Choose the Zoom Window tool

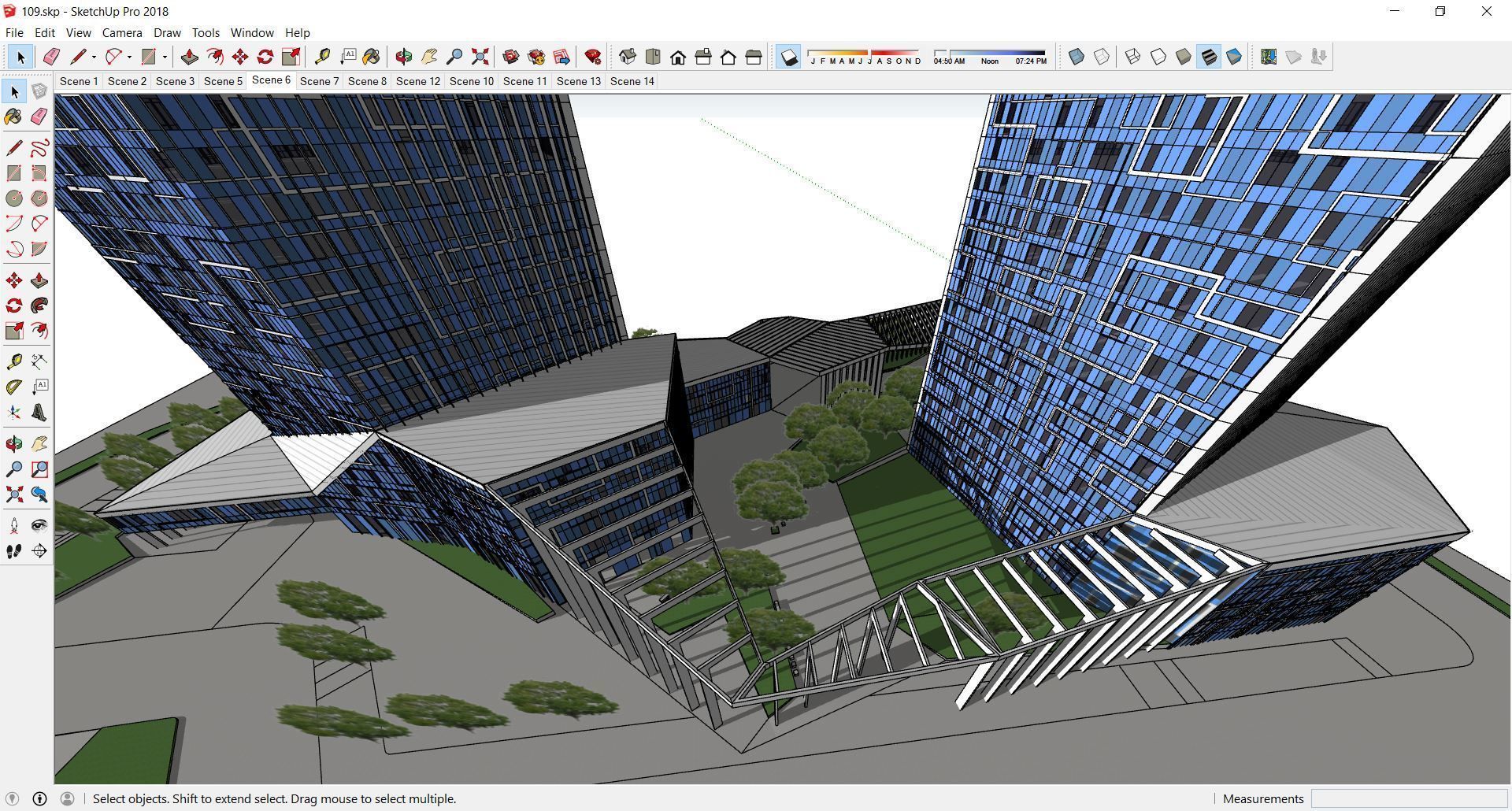tap(39, 469)
